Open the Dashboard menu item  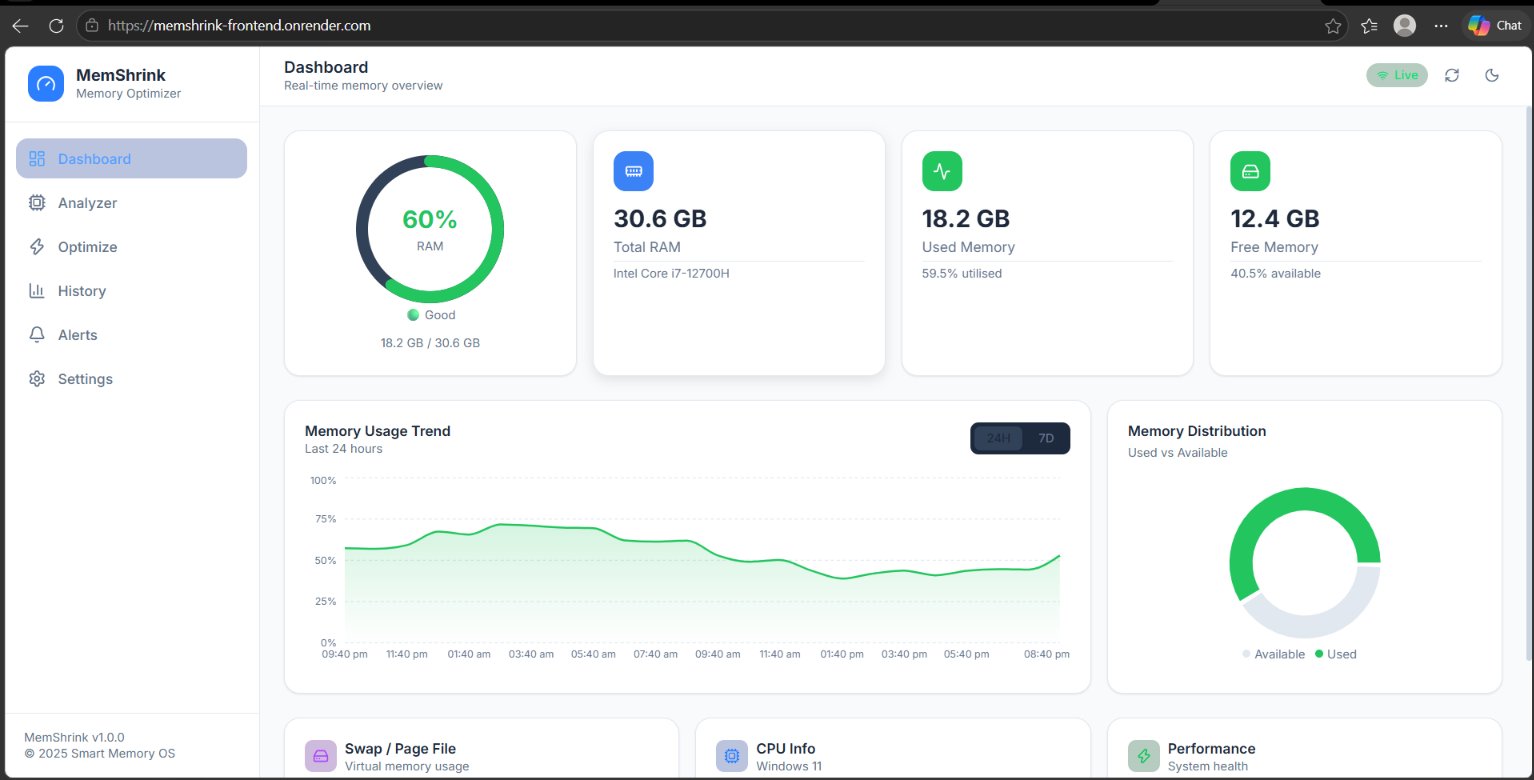[131, 159]
